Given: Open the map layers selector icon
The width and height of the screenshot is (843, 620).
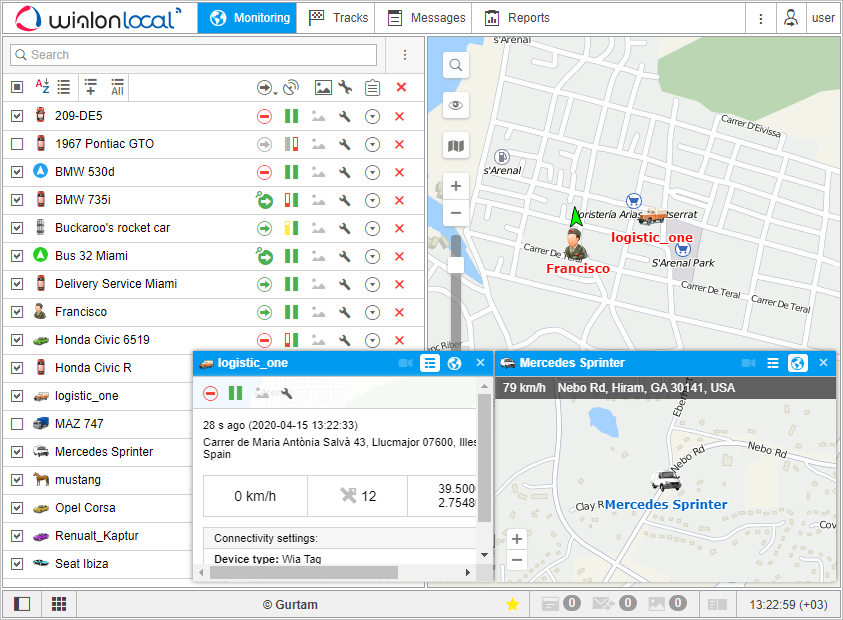Looking at the screenshot, I should 456,145.
